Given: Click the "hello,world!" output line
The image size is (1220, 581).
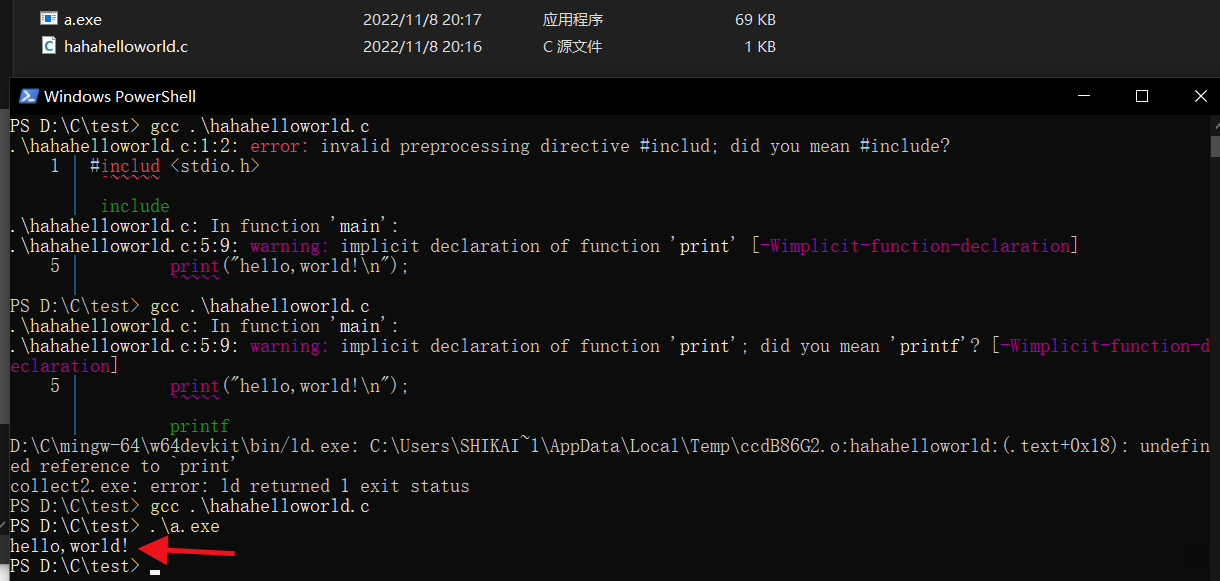Looking at the screenshot, I should (x=69, y=546).
